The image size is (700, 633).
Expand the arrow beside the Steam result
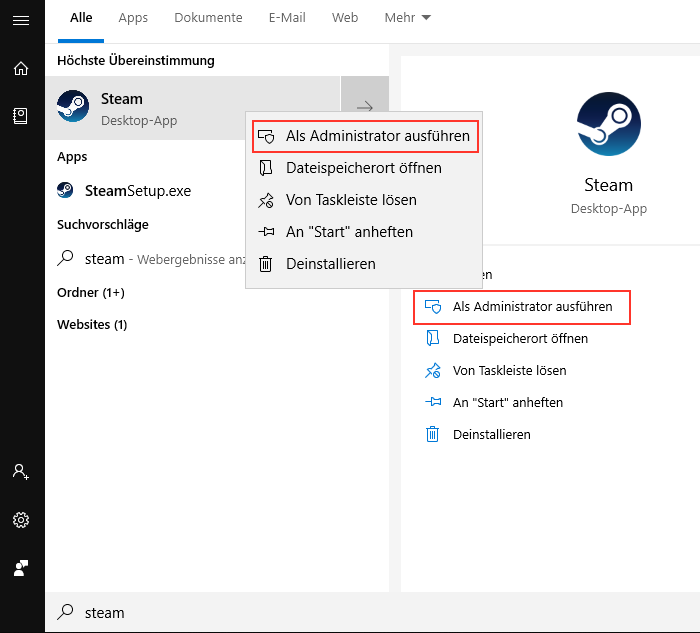[x=365, y=107]
